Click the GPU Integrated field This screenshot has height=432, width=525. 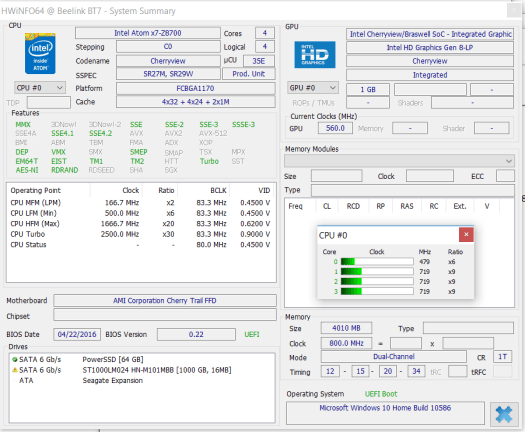(430, 75)
